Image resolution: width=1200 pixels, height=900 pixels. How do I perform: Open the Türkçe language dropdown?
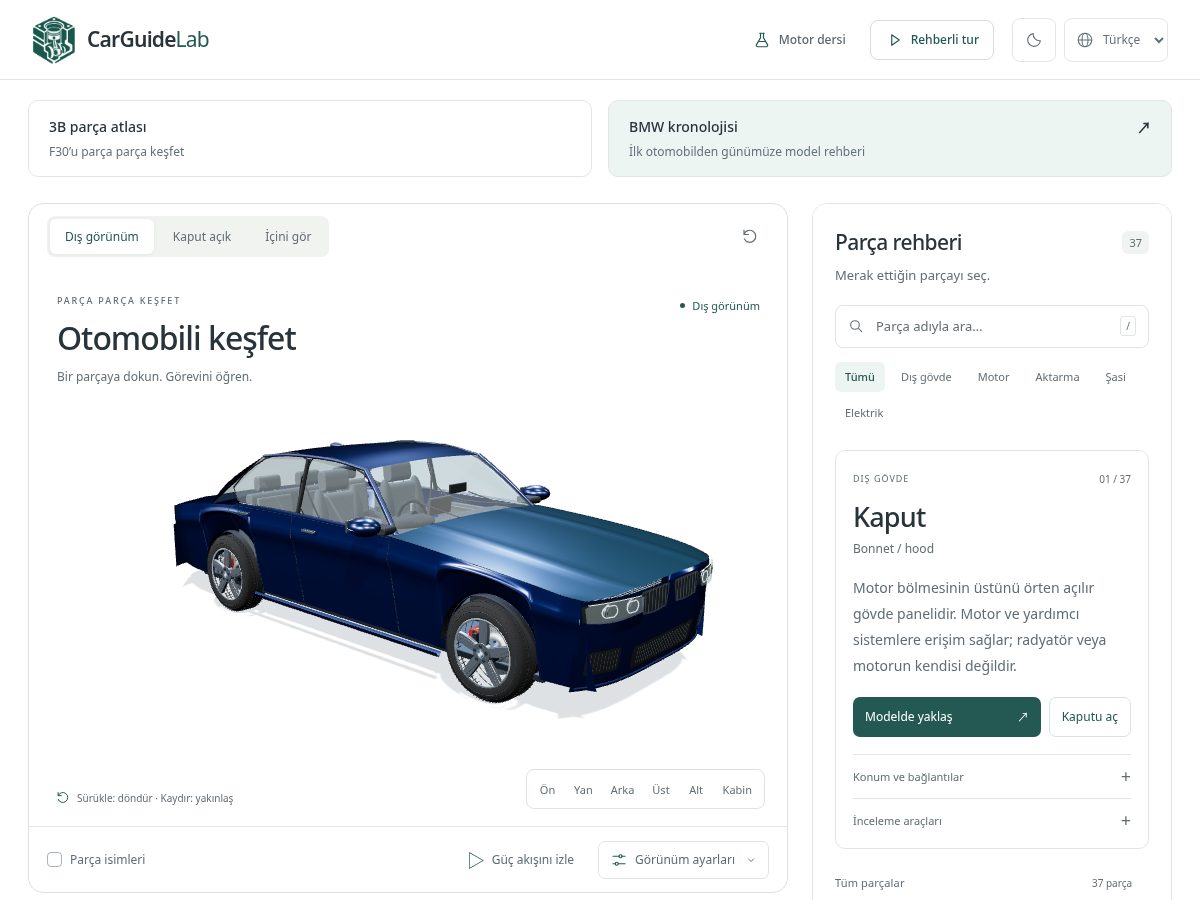coord(1116,40)
